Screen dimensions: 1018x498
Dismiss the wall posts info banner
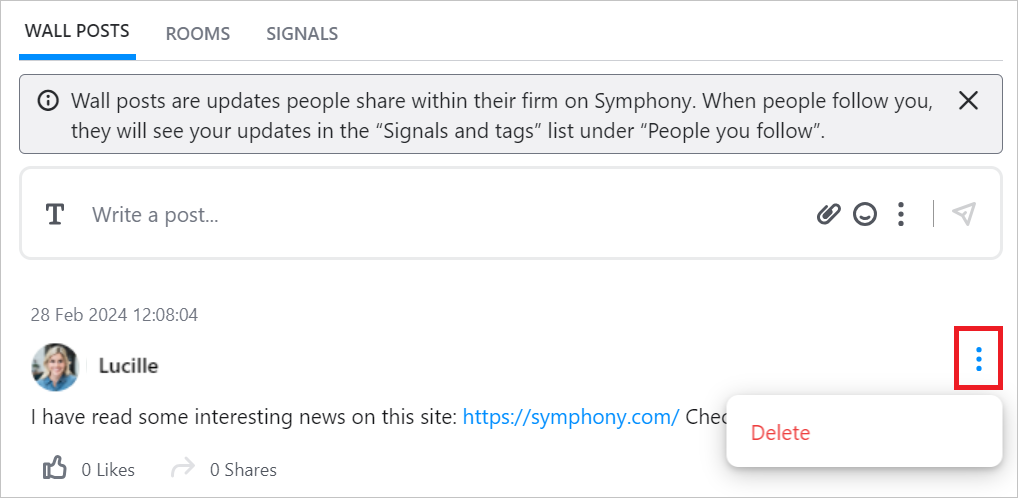968,101
